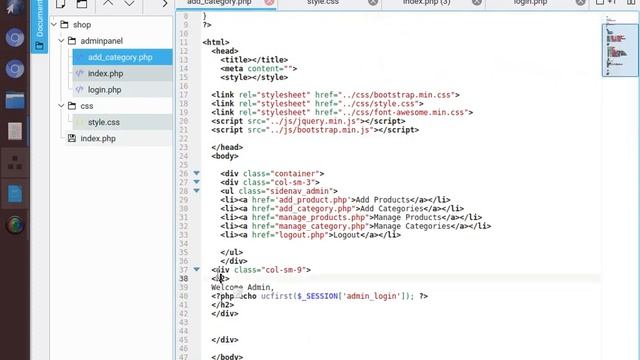Fold the col-sm-9 div at line 37
The width and height of the screenshot is (640, 360).
click(x=196, y=269)
